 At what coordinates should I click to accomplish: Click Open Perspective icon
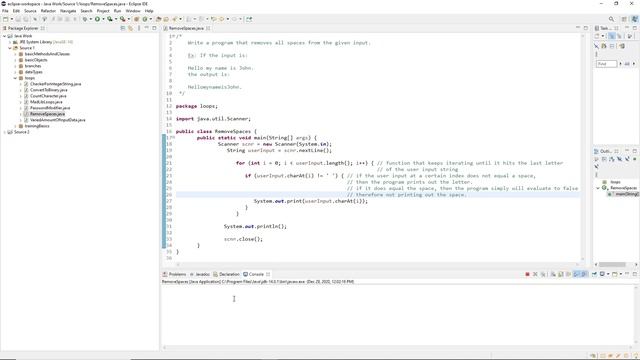624,19
